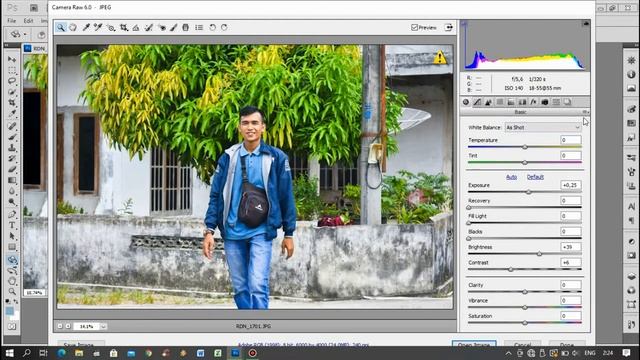Select Photoshop Lasso tool in left toolbox

12,81
